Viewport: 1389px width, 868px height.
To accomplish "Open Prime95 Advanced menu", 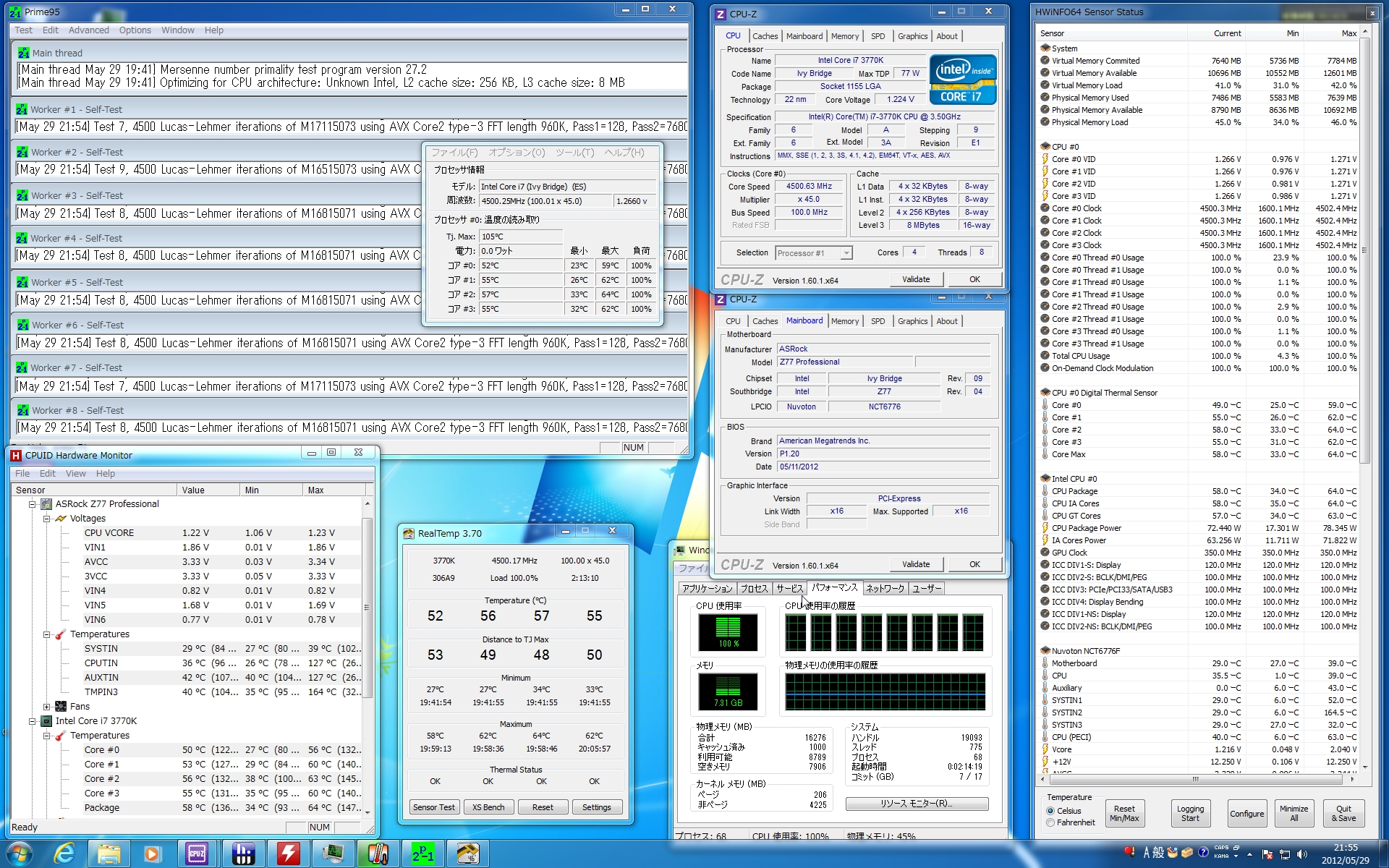I will point(88,30).
